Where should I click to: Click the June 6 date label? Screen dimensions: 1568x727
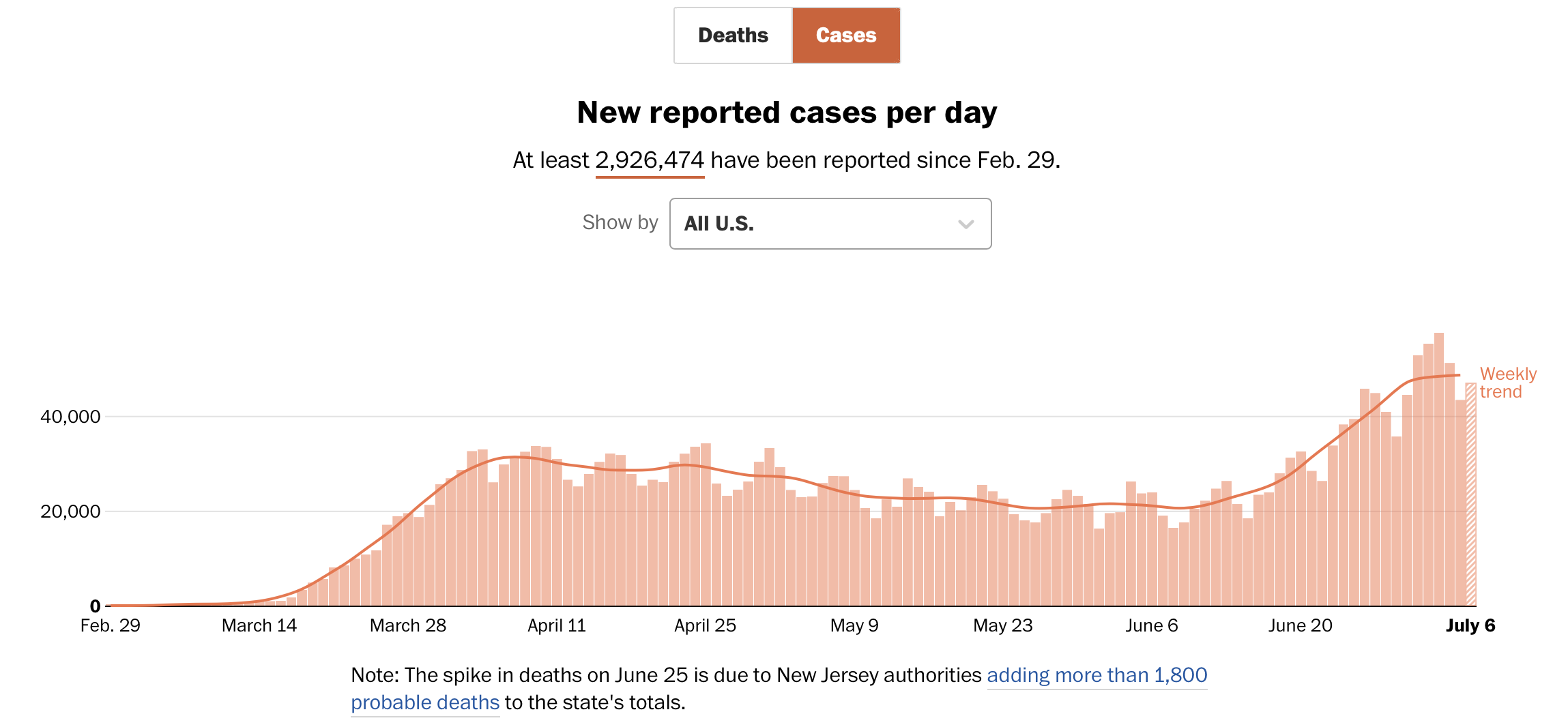pos(1152,625)
